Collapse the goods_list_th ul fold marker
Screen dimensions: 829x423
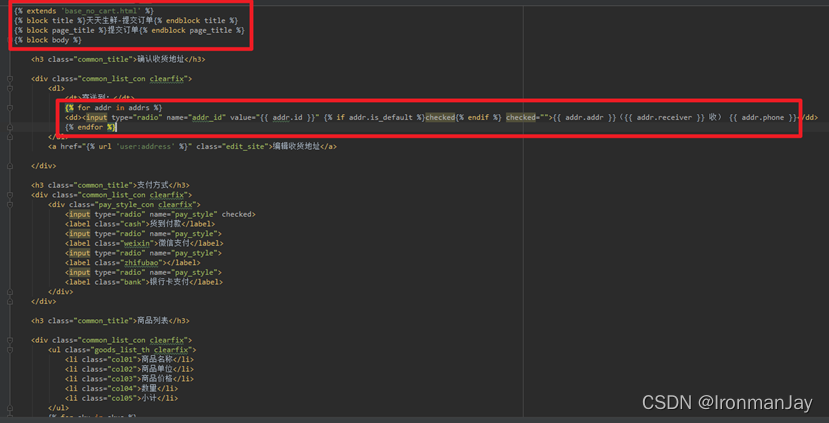tap(10, 350)
